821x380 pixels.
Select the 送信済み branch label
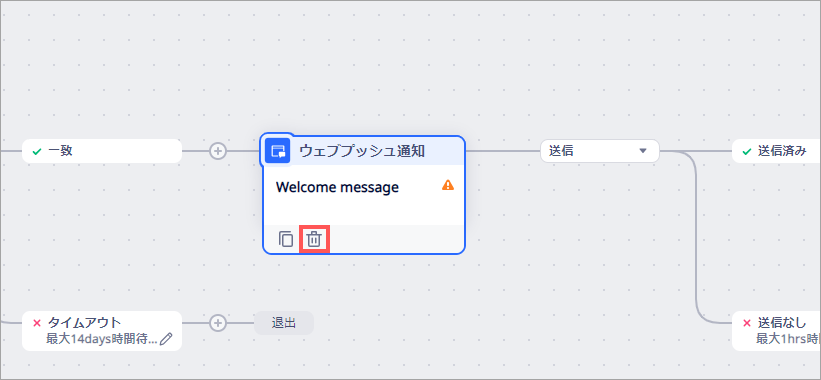click(776, 151)
